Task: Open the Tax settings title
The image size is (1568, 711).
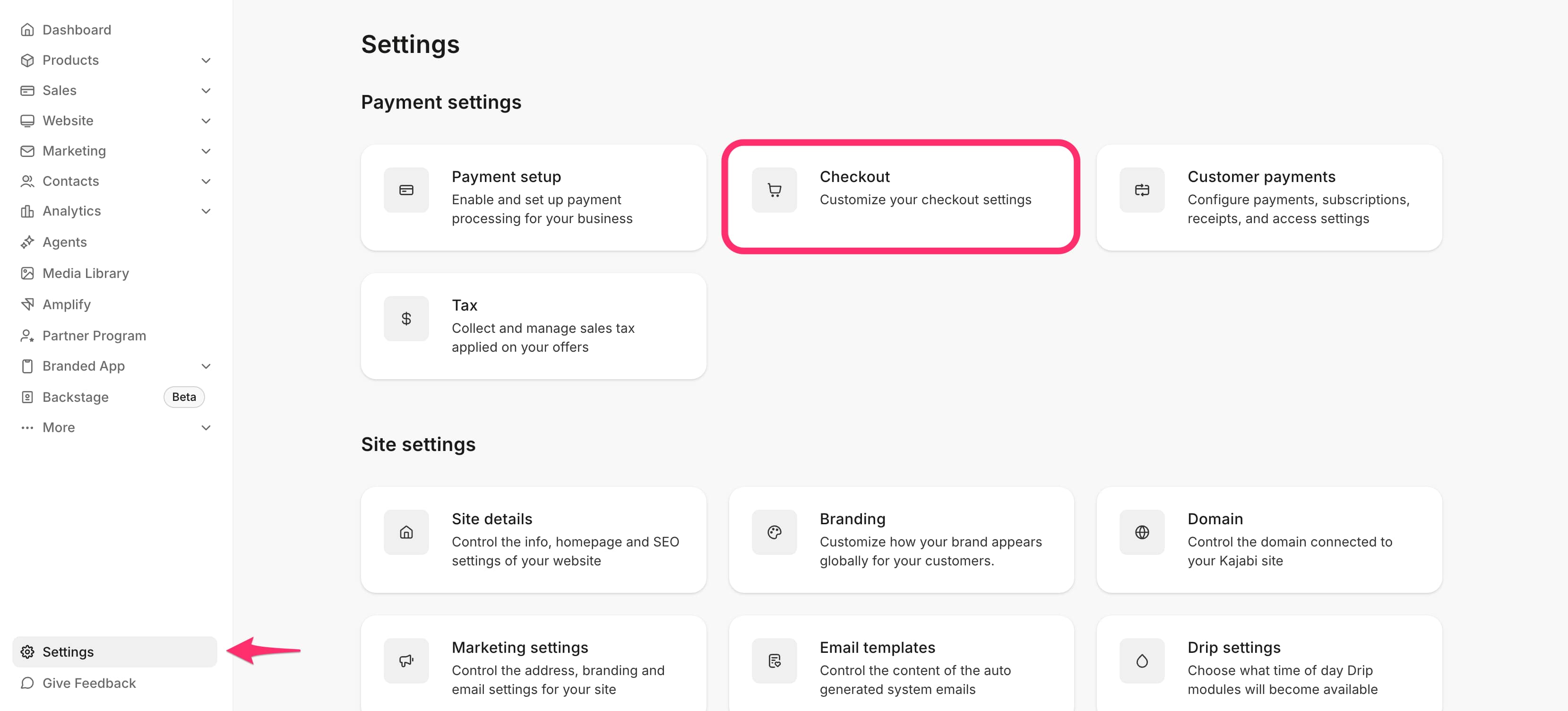Action: 465,305
